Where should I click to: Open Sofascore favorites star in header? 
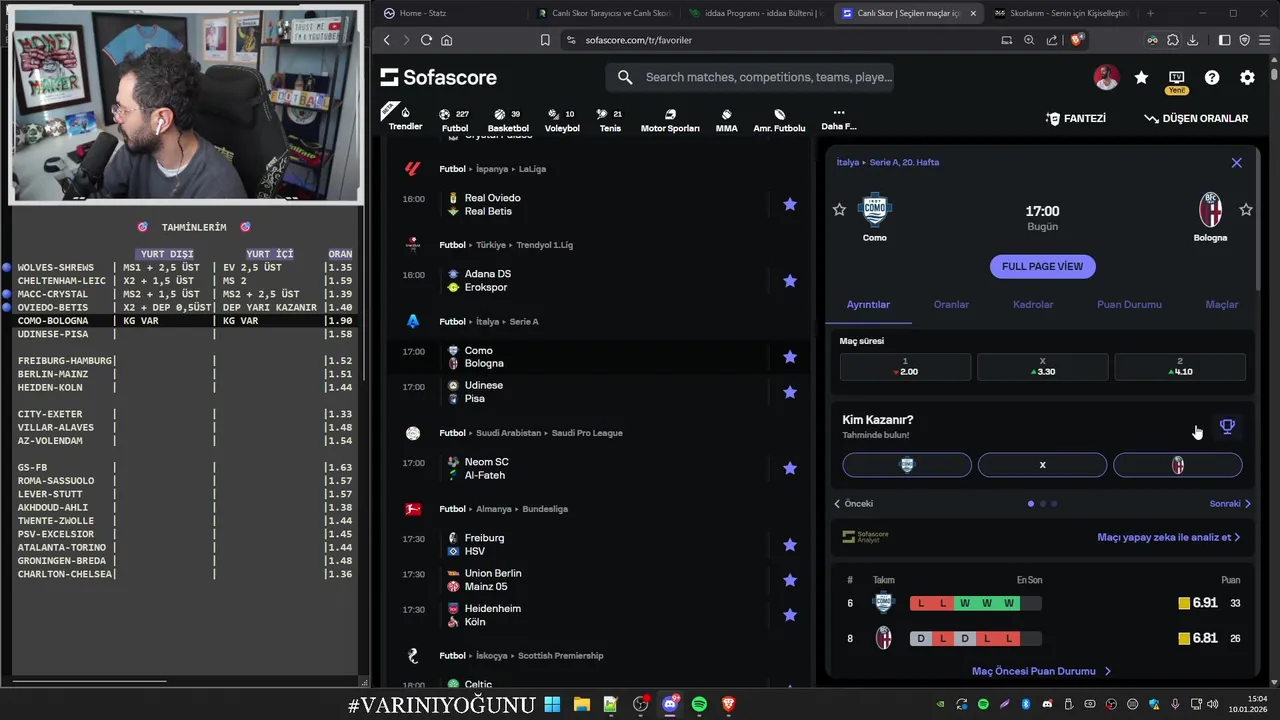point(1141,77)
